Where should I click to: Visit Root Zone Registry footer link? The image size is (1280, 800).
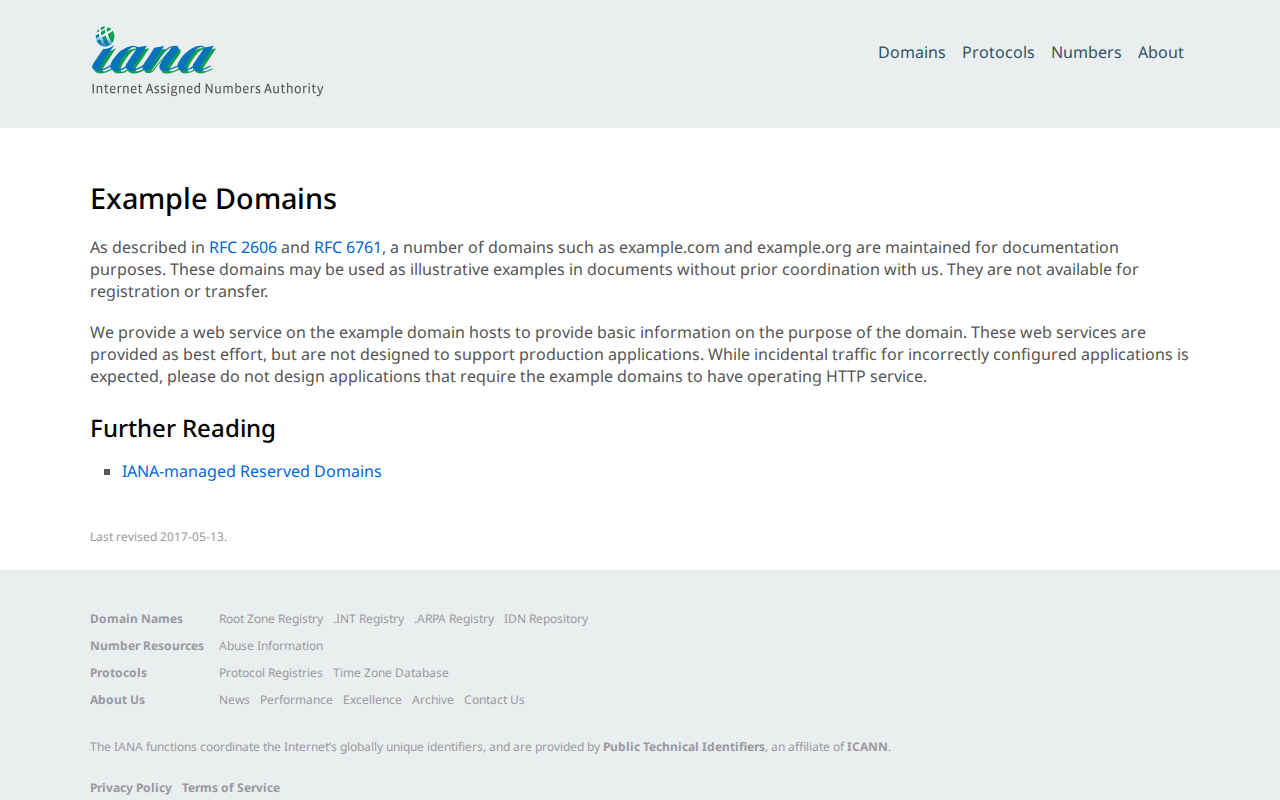(x=271, y=619)
